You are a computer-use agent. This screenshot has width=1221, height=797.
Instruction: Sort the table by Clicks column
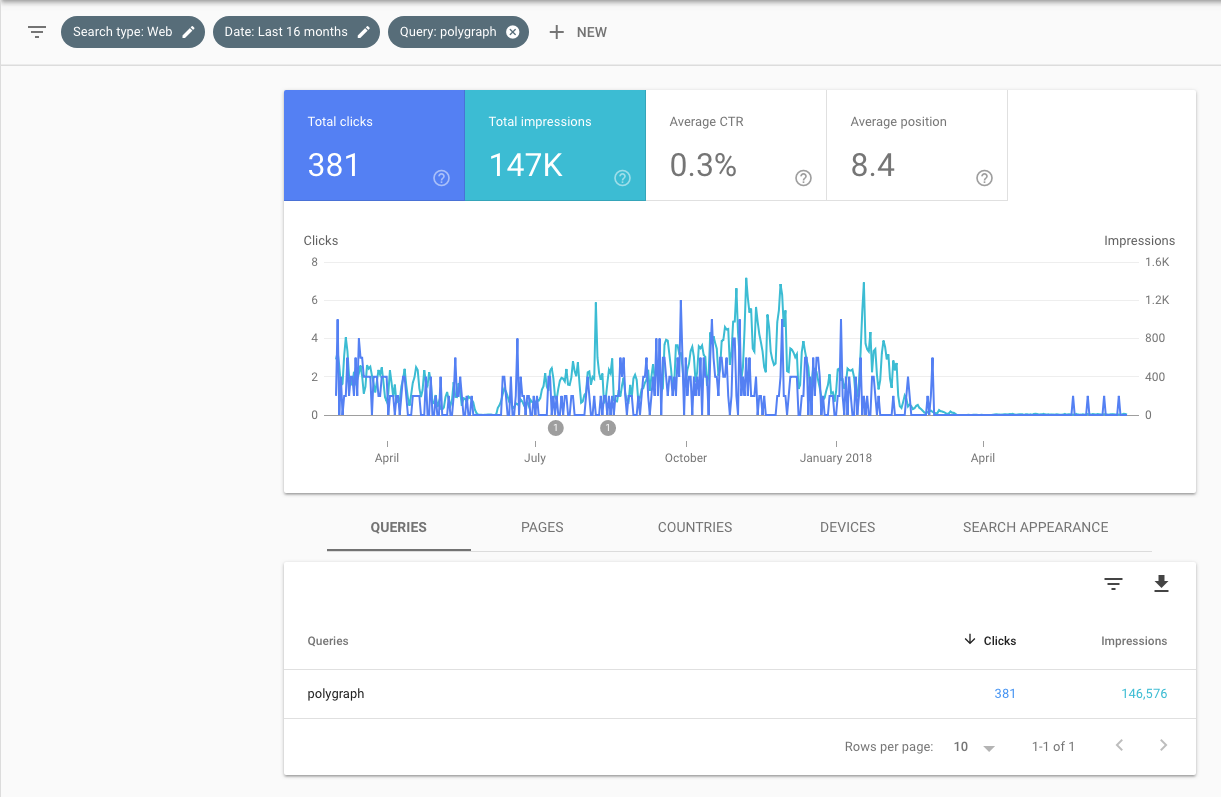click(x=990, y=641)
